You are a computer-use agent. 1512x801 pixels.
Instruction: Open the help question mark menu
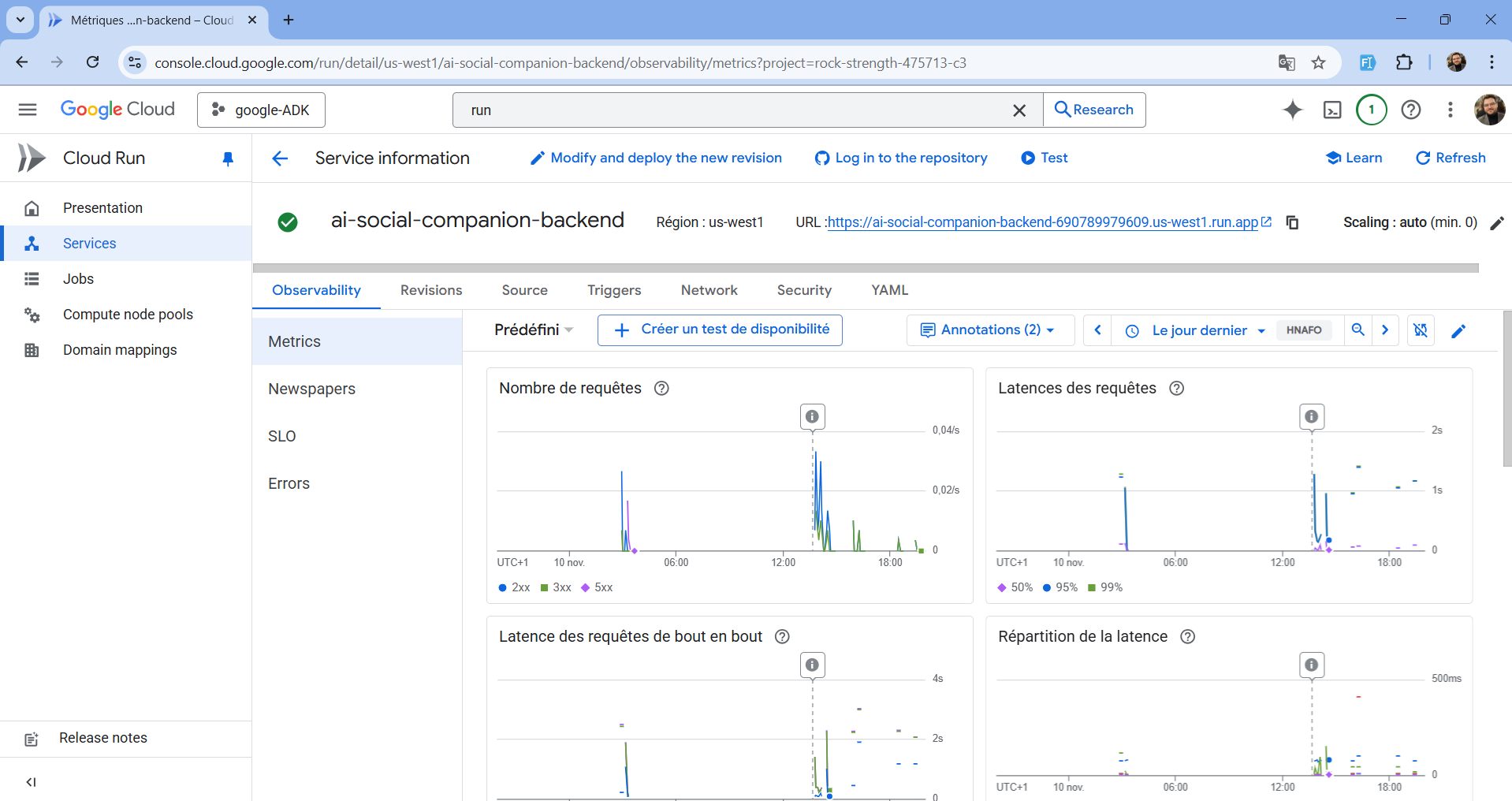[x=1411, y=110]
